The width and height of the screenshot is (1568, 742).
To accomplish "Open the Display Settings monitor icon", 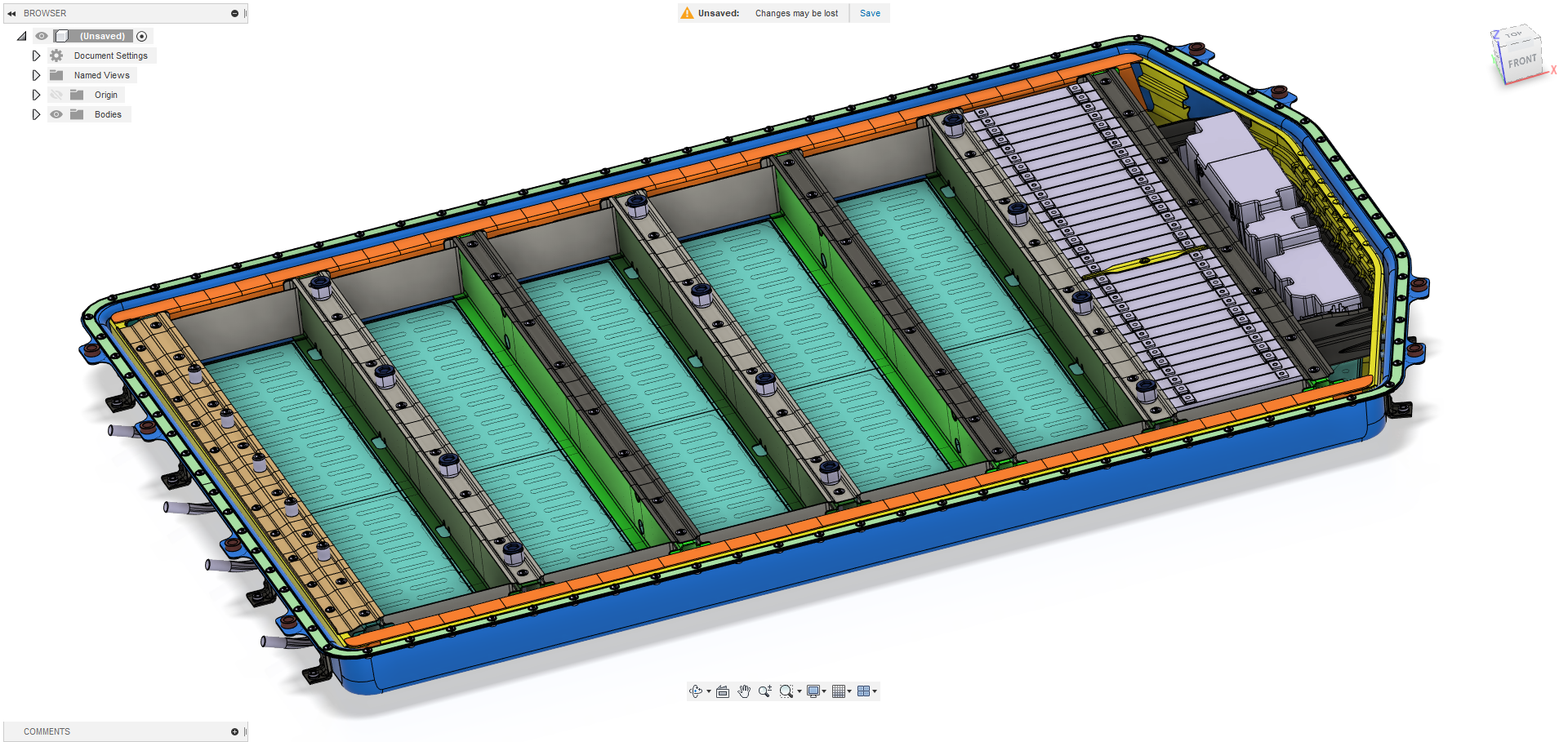I will 813,691.
